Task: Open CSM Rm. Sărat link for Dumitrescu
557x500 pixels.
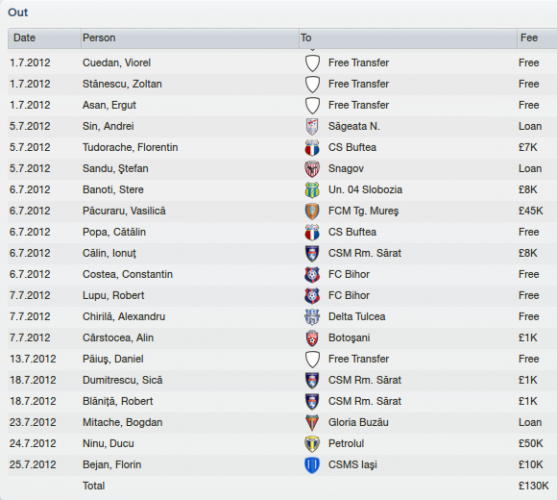Action: tap(364, 380)
